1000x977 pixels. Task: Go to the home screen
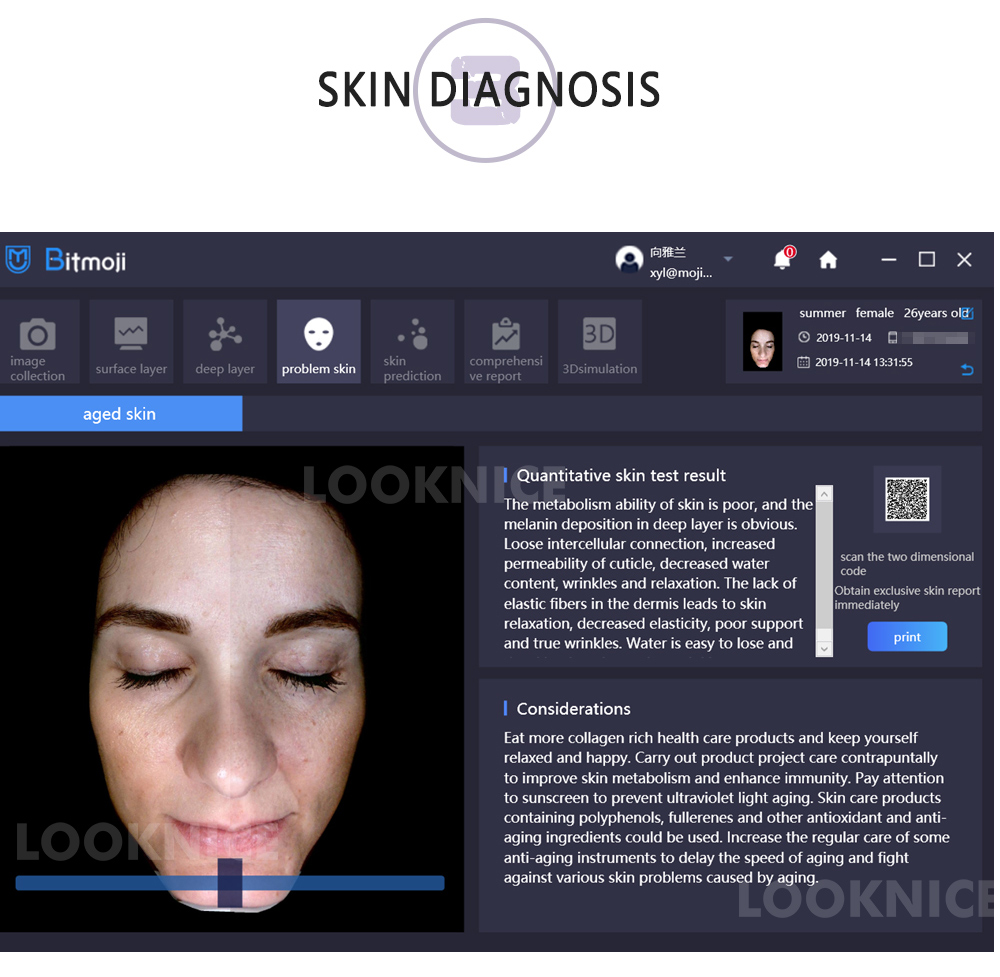pos(828,259)
